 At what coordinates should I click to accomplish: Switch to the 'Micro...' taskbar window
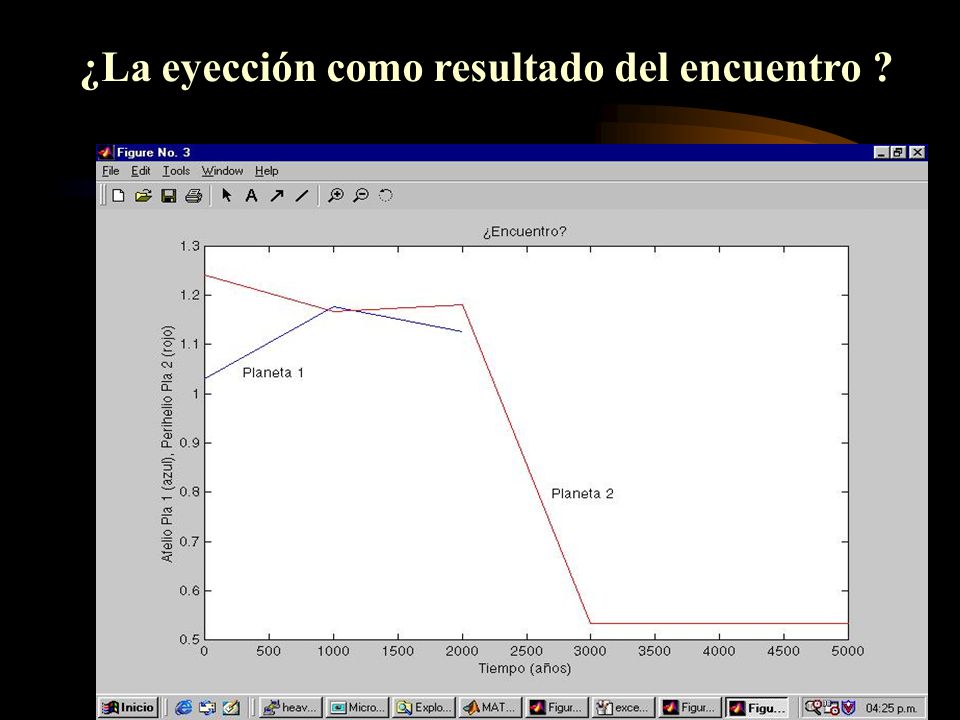[x=358, y=708]
